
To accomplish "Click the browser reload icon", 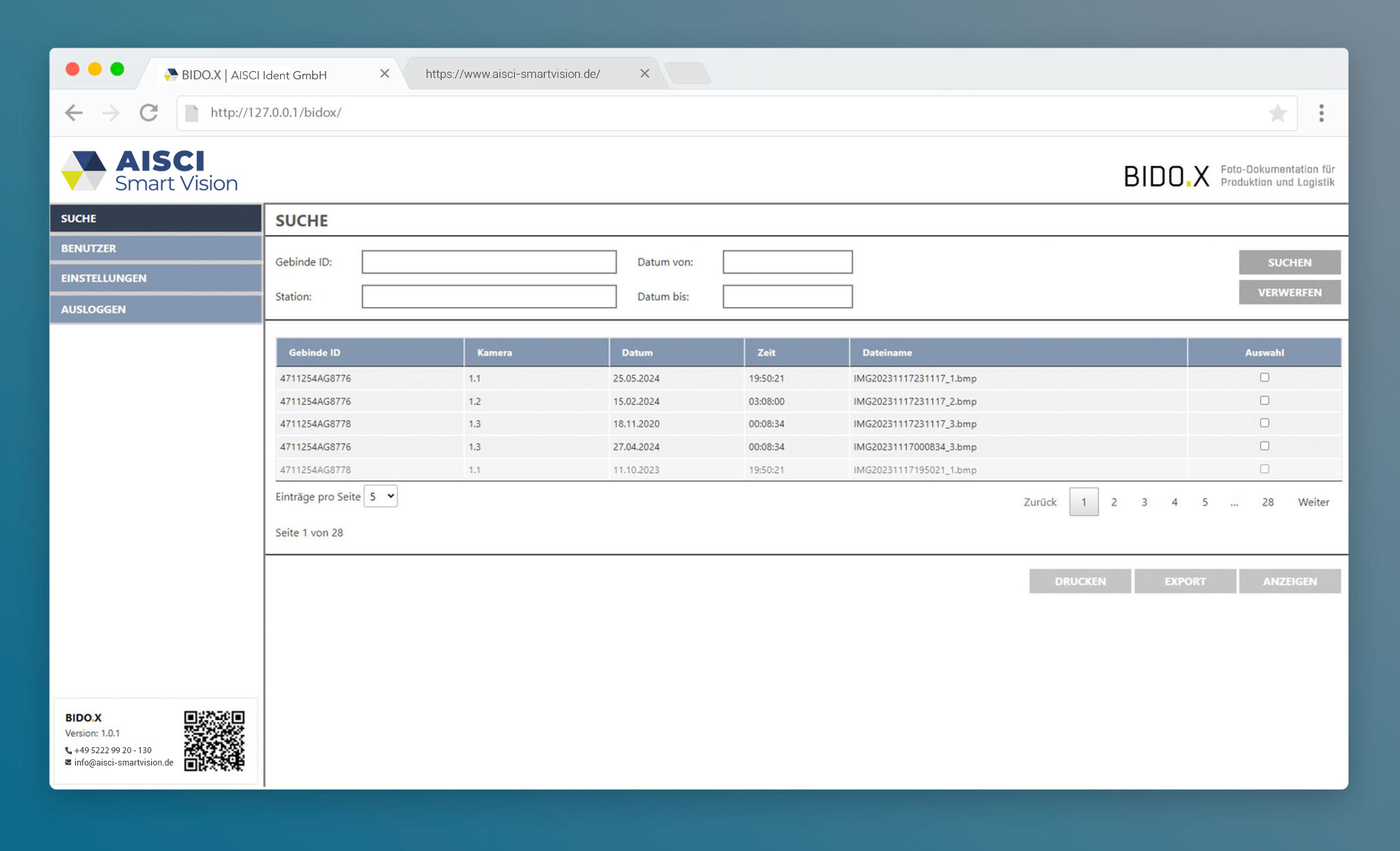I will [x=148, y=113].
